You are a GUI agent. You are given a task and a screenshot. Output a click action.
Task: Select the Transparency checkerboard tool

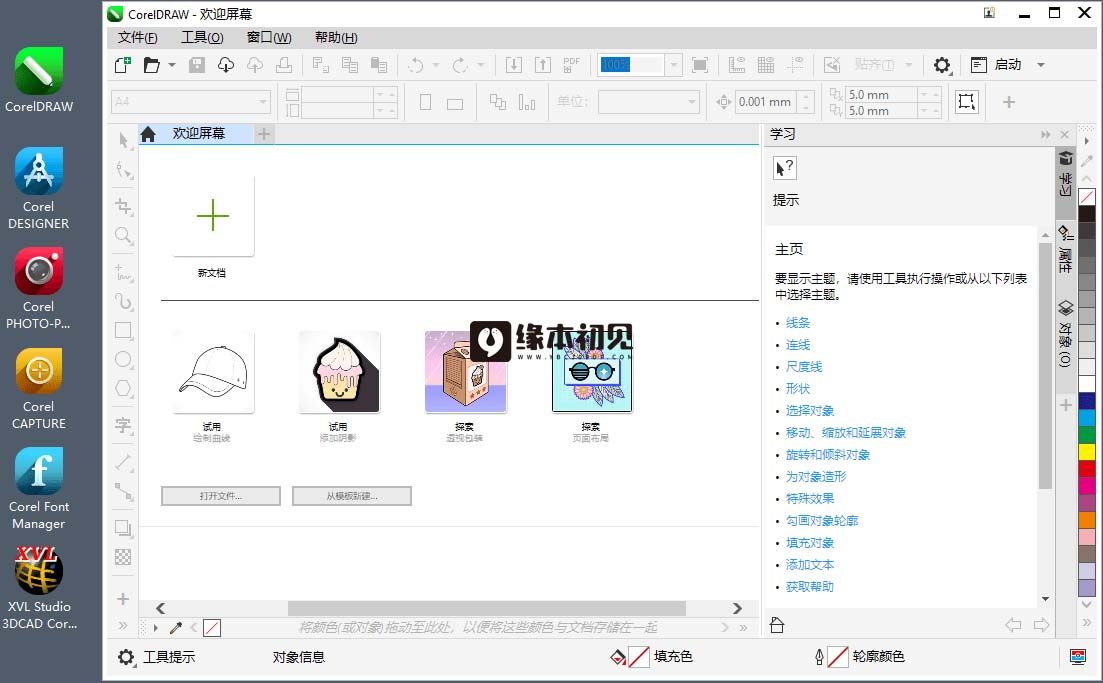pyautogui.click(x=124, y=557)
